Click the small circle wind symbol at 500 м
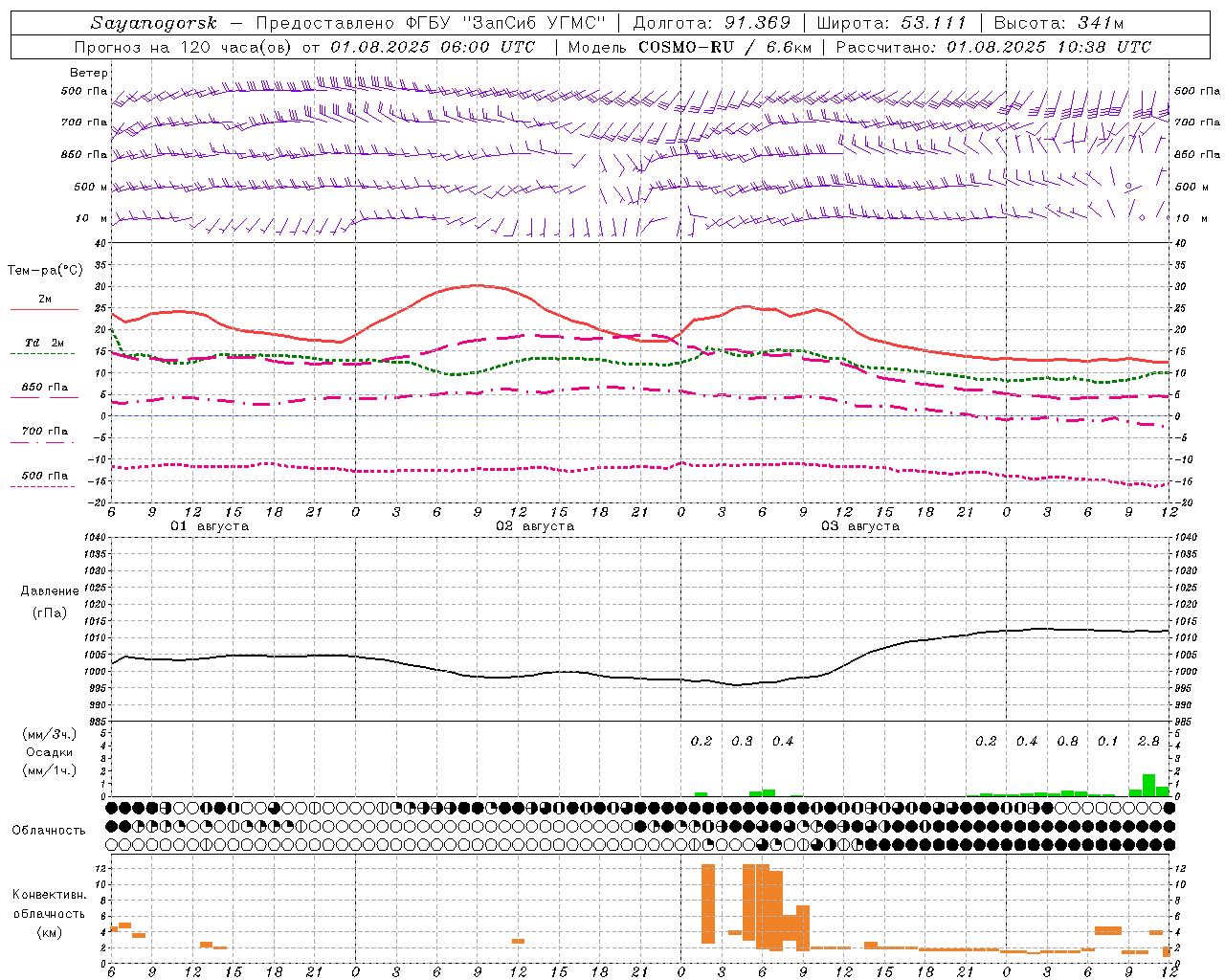 pyautogui.click(x=1128, y=186)
